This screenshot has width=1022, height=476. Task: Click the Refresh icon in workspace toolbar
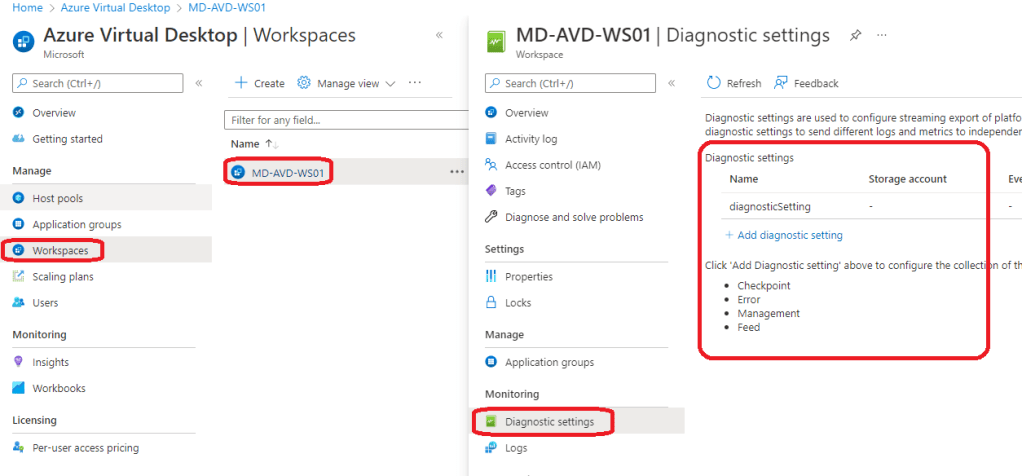713,83
